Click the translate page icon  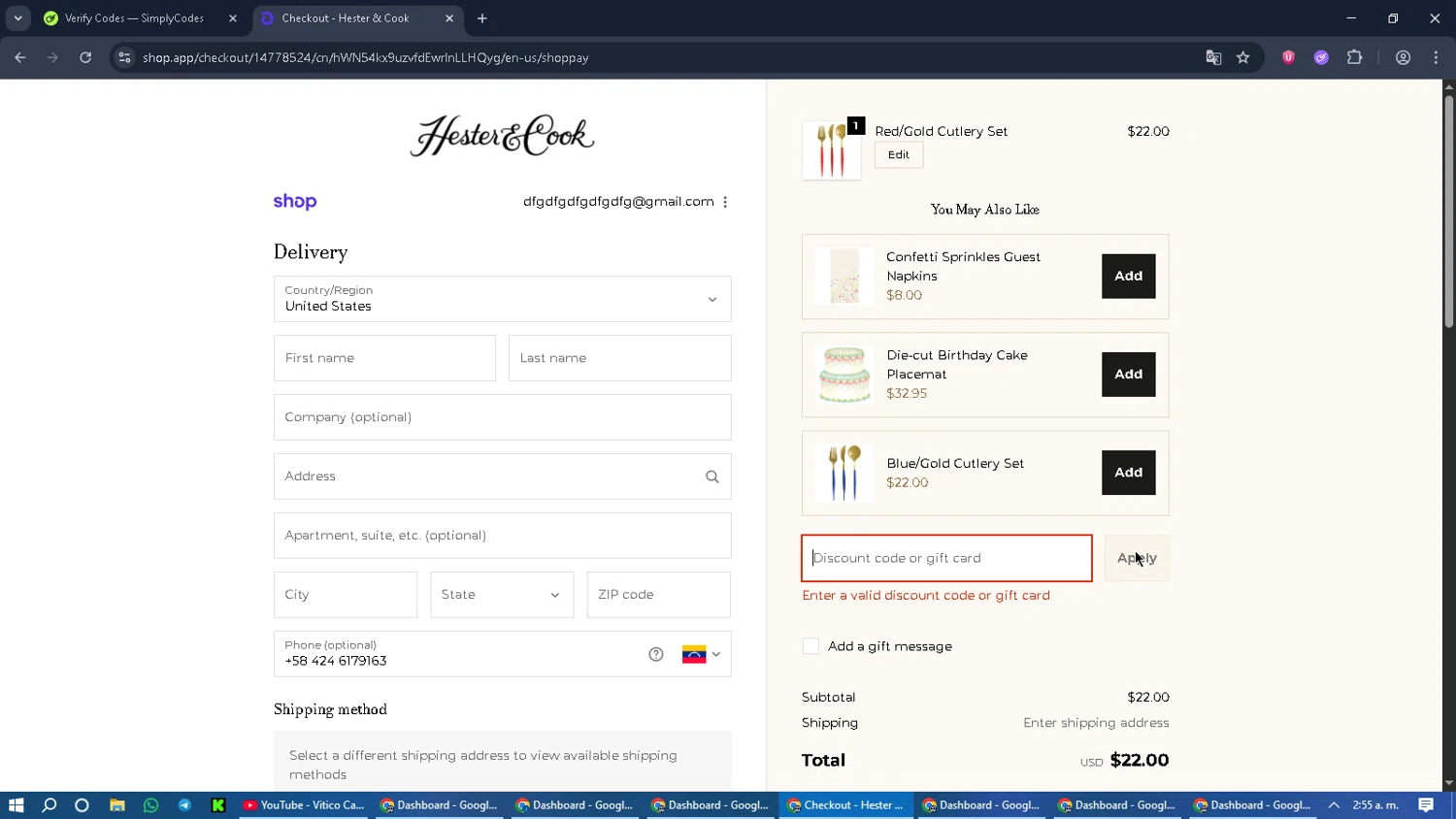pyautogui.click(x=1213, y=57)
